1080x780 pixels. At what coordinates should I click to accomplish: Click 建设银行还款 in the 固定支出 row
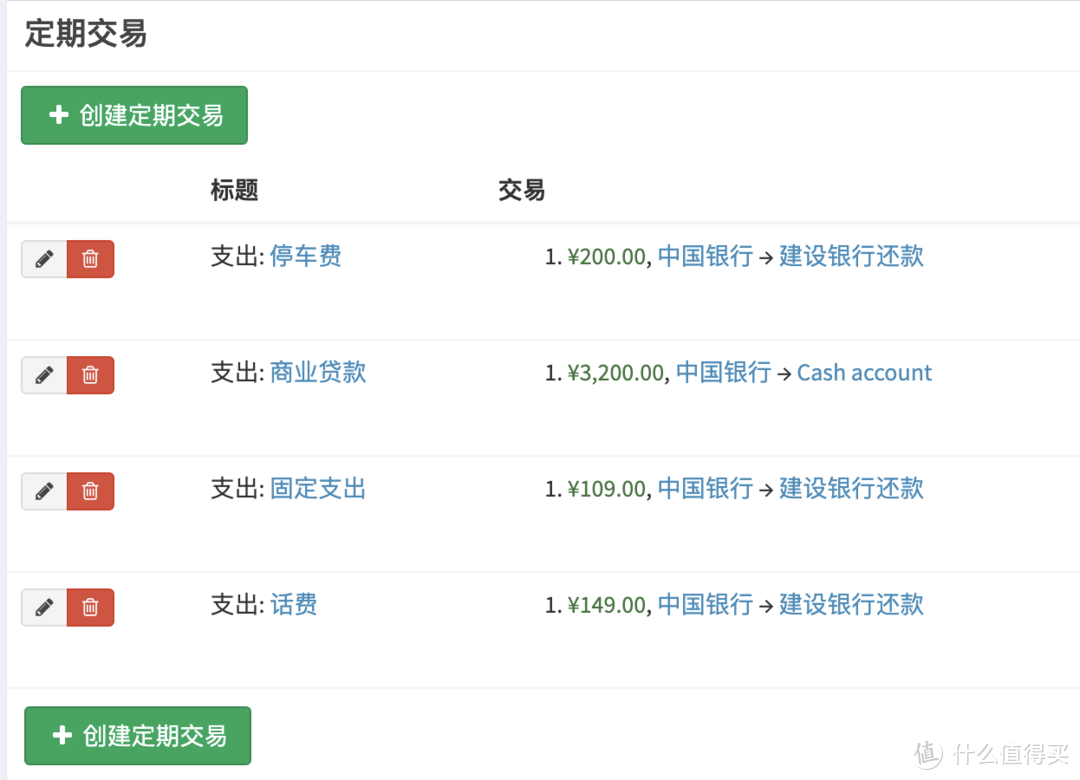point(851,488)
